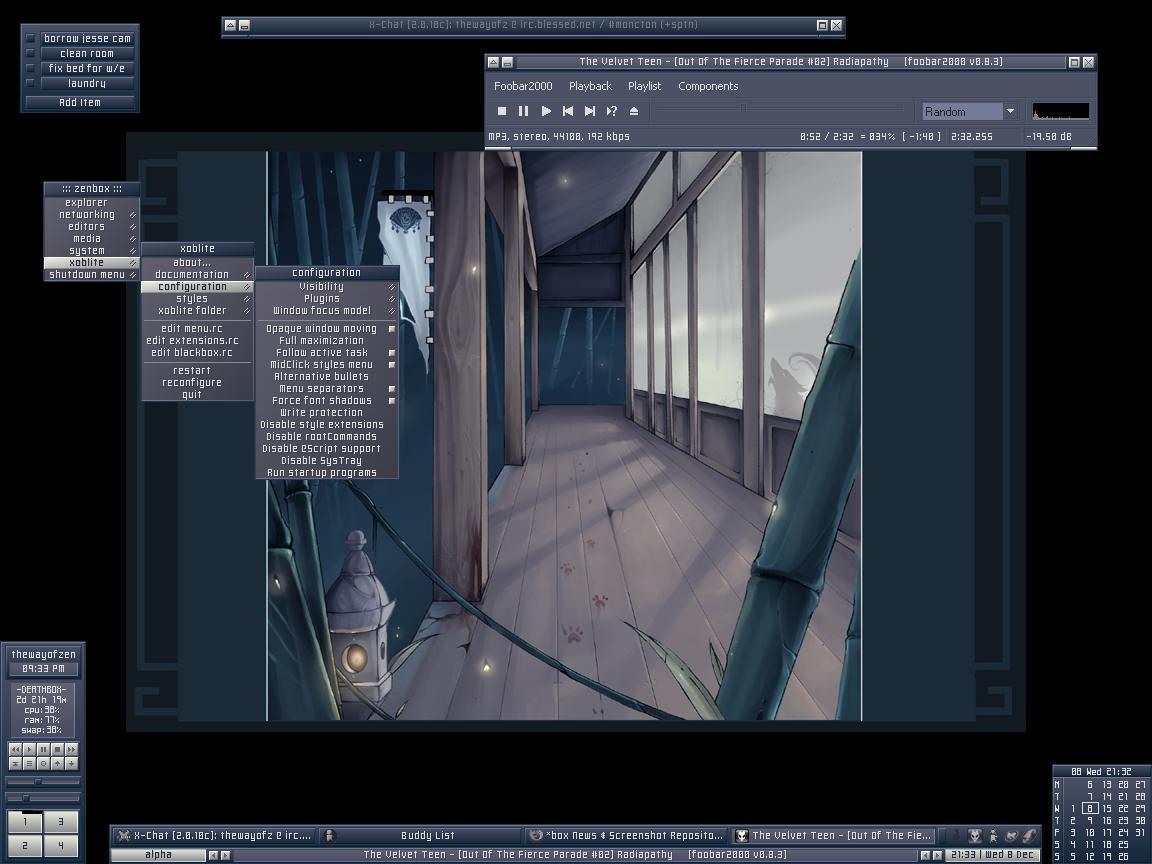The image size is (1152, 864).
Task: Expand the networking submenu in zenbox
Action: 91,215
